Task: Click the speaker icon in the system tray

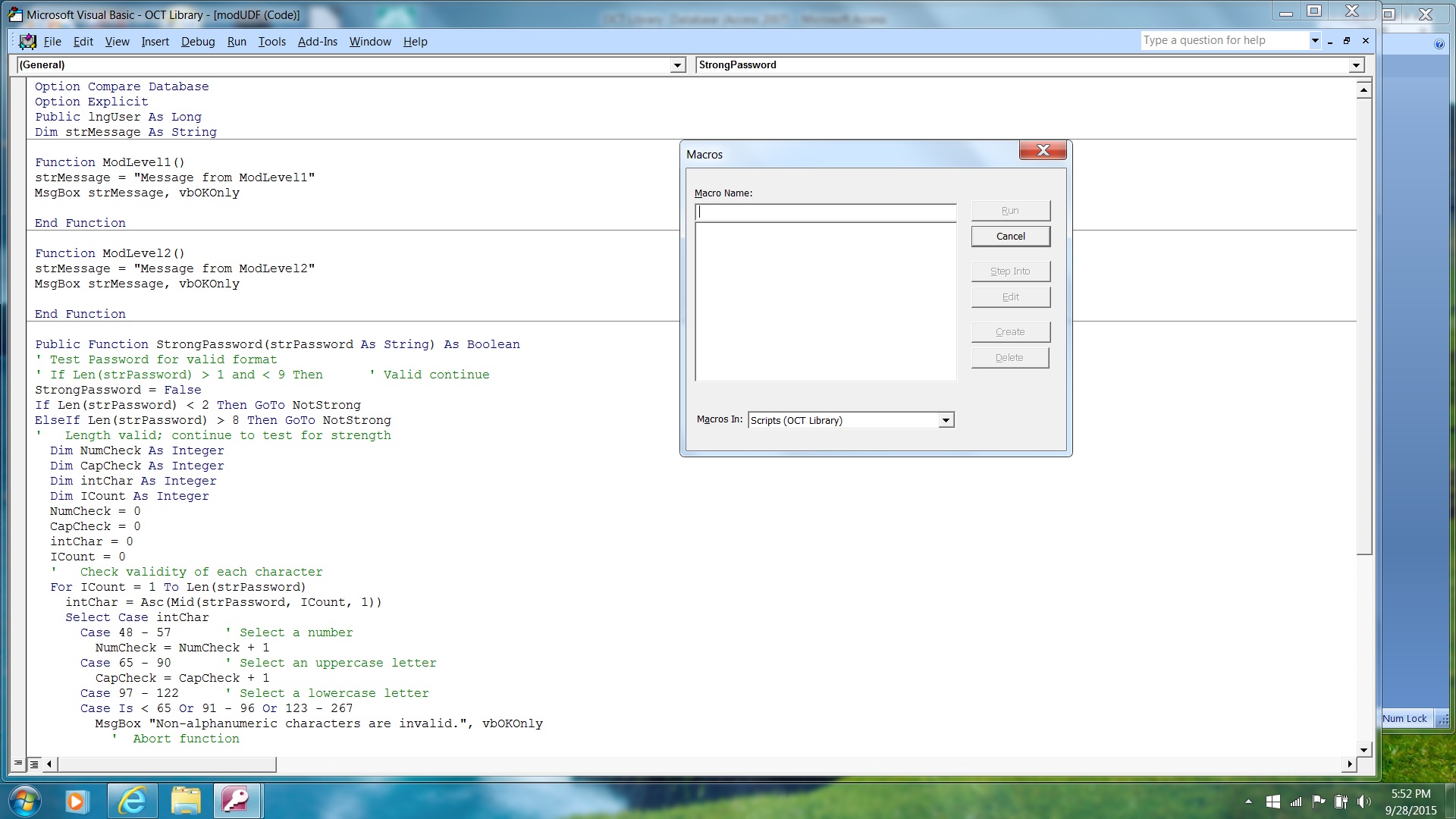Action: (1364, 802)
